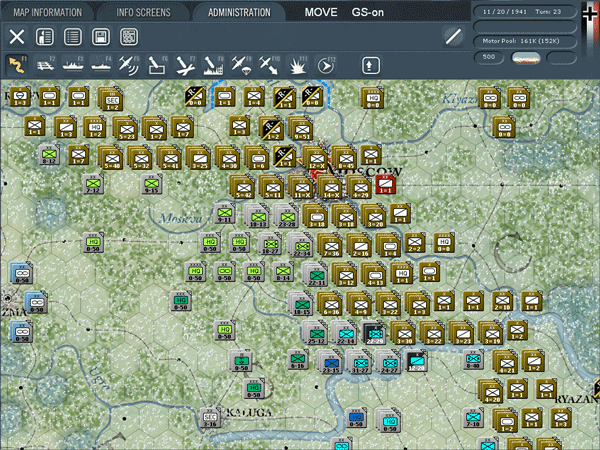600x450 pixels.
Task: Click the Kaluga city label
Action: pyautogui.click(x=249, y=412)
